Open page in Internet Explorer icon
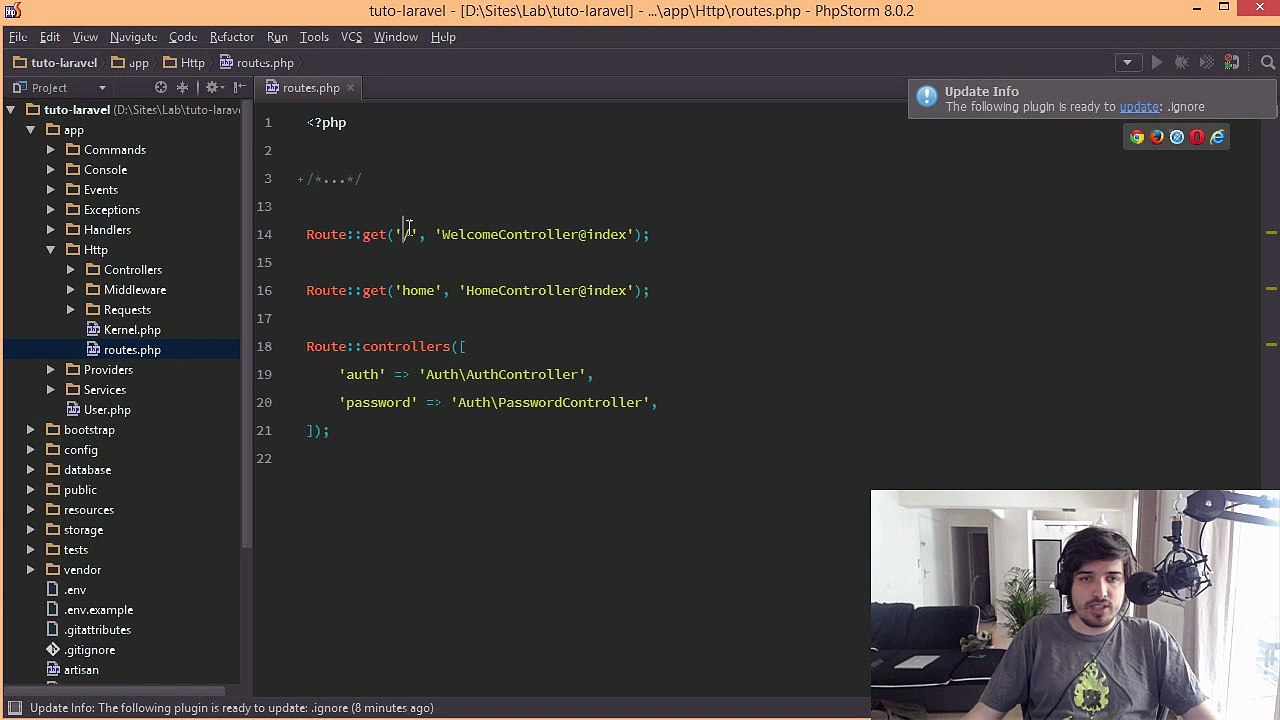The height and width of the screenshot is (720, 1280). click(x=1217, y=137)
